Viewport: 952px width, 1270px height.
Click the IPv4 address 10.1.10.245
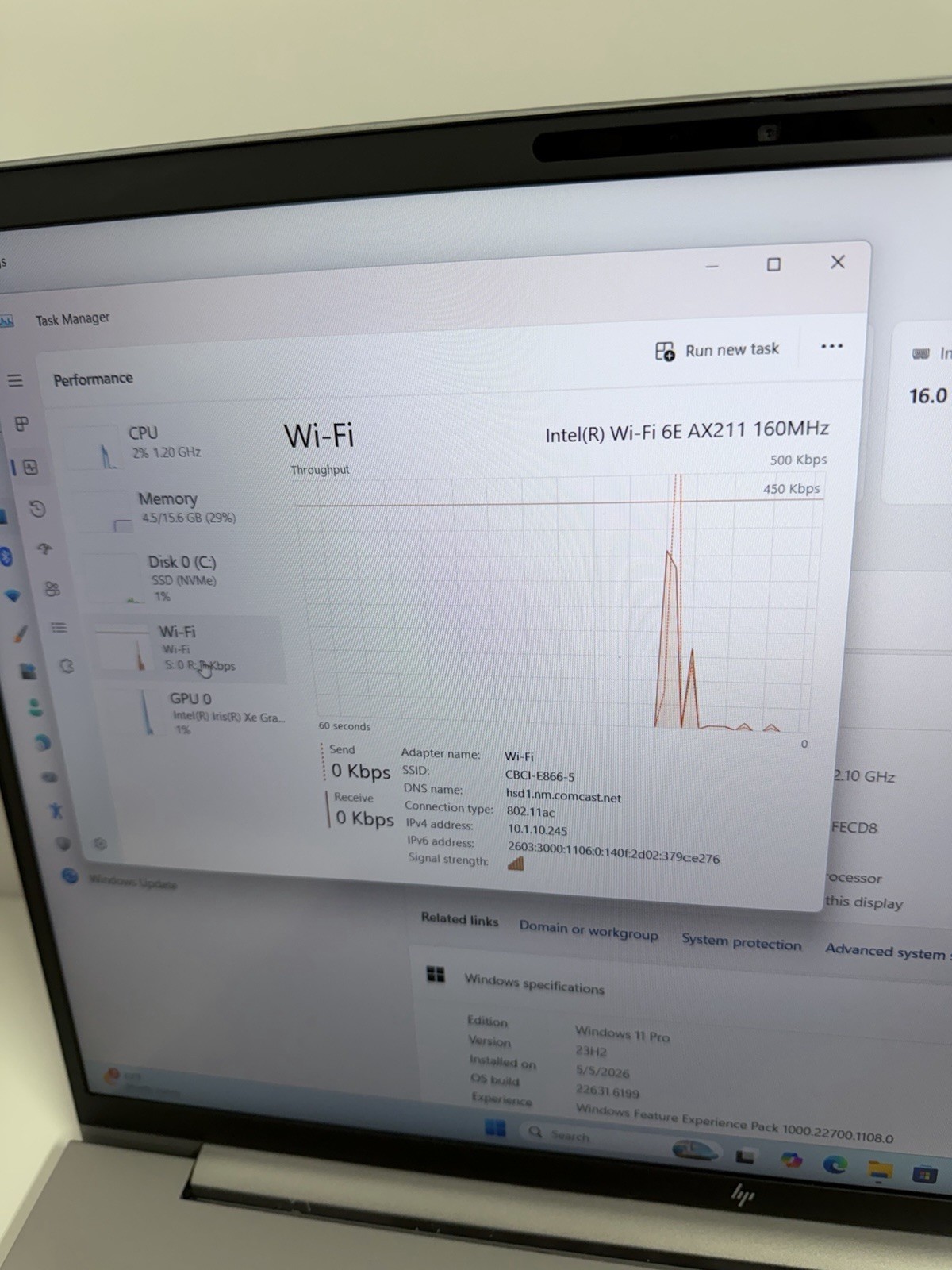pos(537,829)
